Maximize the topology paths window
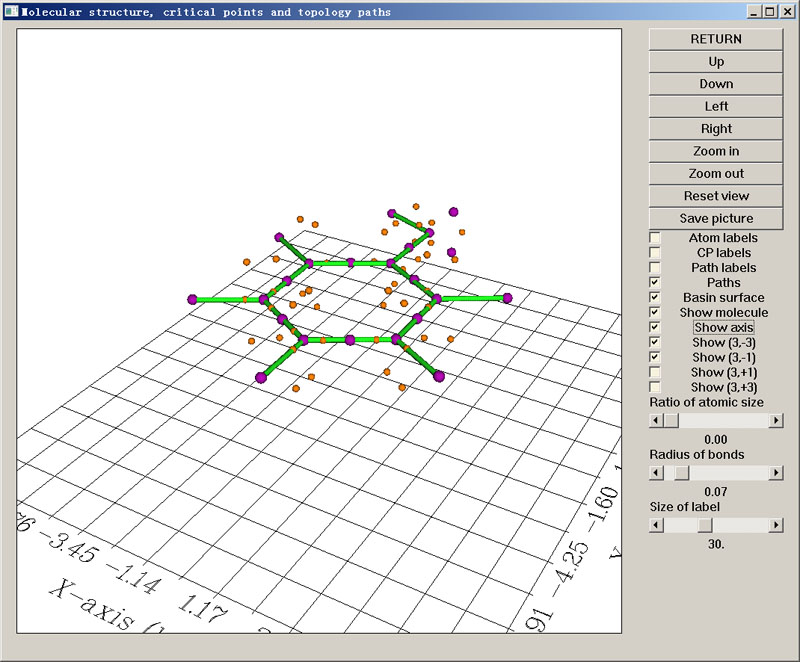The image size is (800, 662). 770,12
